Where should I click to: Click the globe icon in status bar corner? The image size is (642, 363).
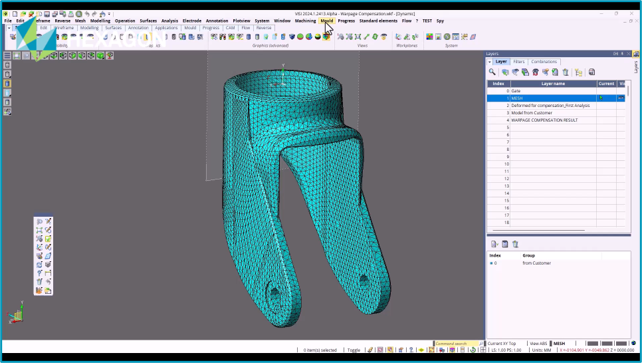tap(633, 343)
